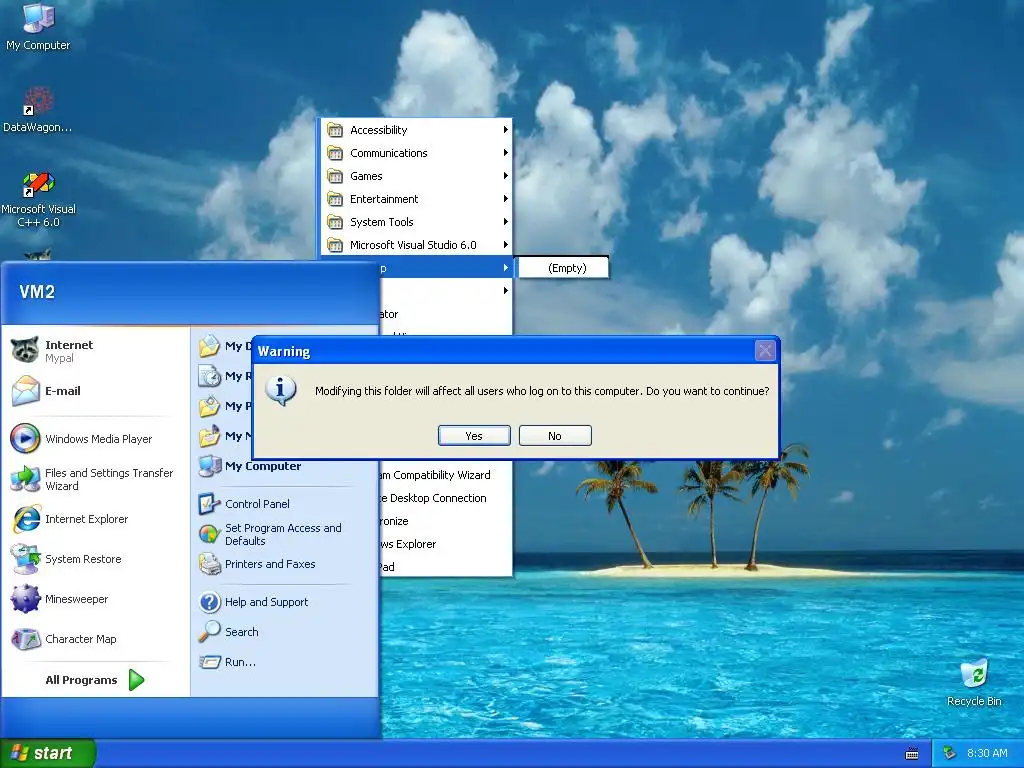This screenshot has width=1024, height=768.
Task: Click the Start button
Action: coord(48,753)
